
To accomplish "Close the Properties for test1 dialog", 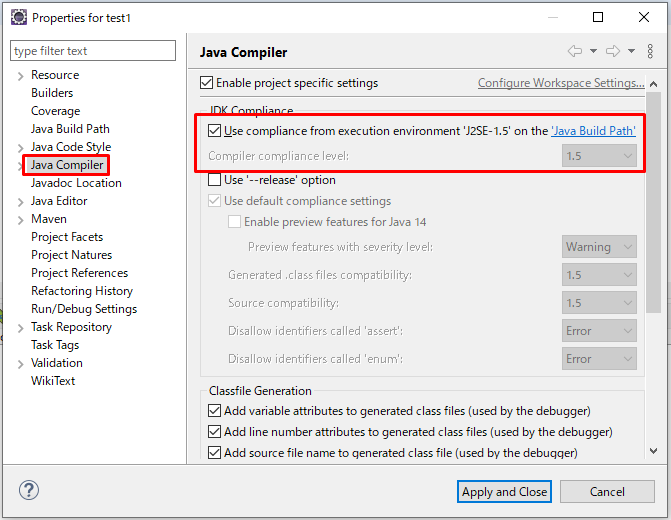I will click(644, 17).
